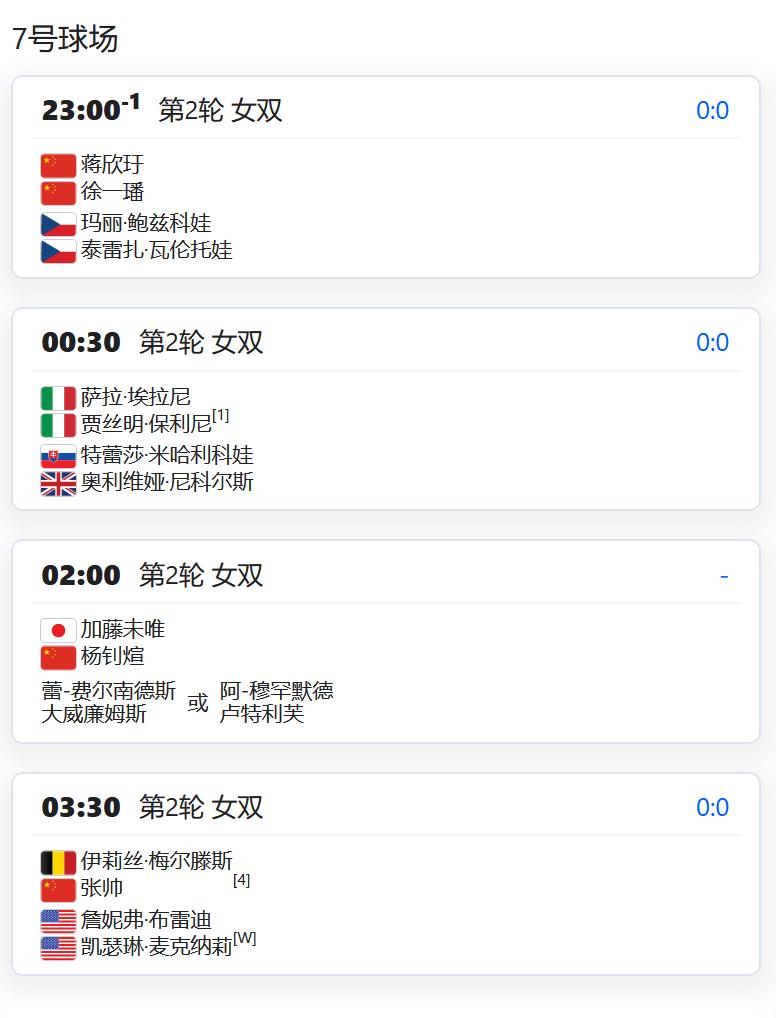Image resolution: width=776 pixels, height=1018 pixels.
Task: Click Belgium flag next to 伊莉丝·梅尔滕斯
Action: 58,863
